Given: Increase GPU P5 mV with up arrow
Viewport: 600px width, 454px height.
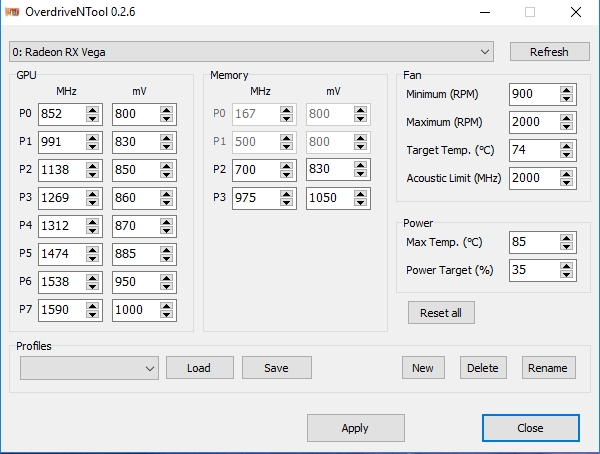Looking at the screenshot, I should 166,250.
